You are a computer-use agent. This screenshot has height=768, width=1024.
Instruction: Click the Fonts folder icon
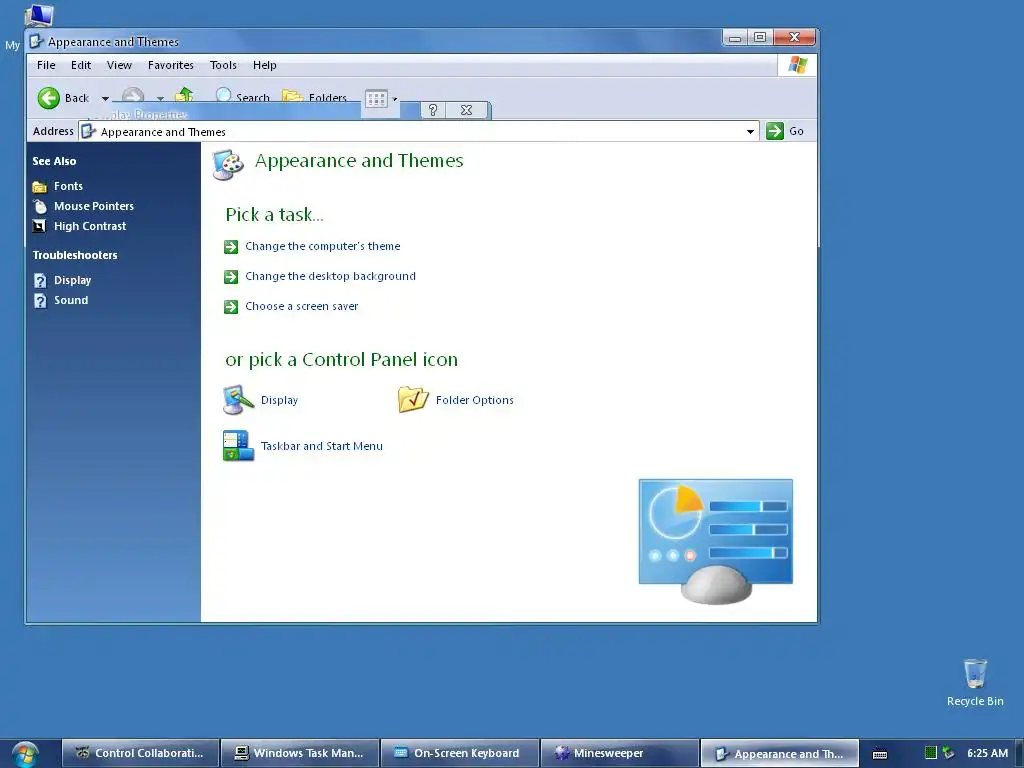pyautogui.click(x=40, y=187)
